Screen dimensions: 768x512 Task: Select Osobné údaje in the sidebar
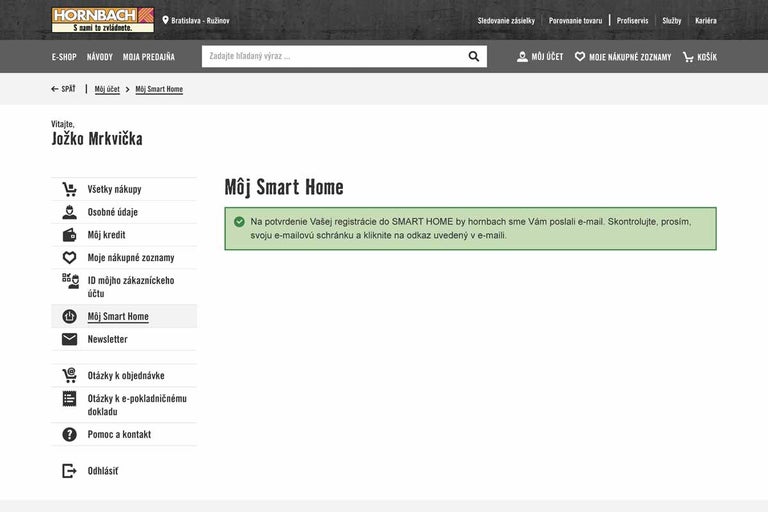(x=112, y=212)
